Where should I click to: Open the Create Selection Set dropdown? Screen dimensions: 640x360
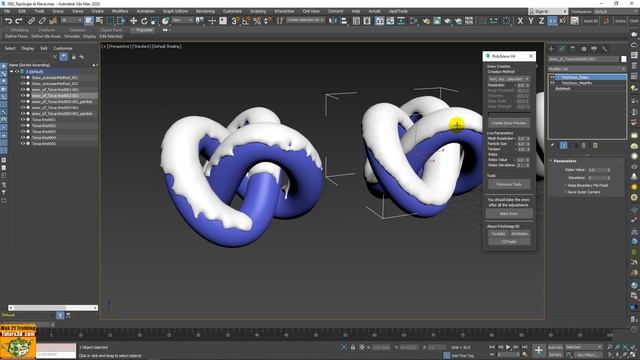pyautogui.click(x=304, y=20)
